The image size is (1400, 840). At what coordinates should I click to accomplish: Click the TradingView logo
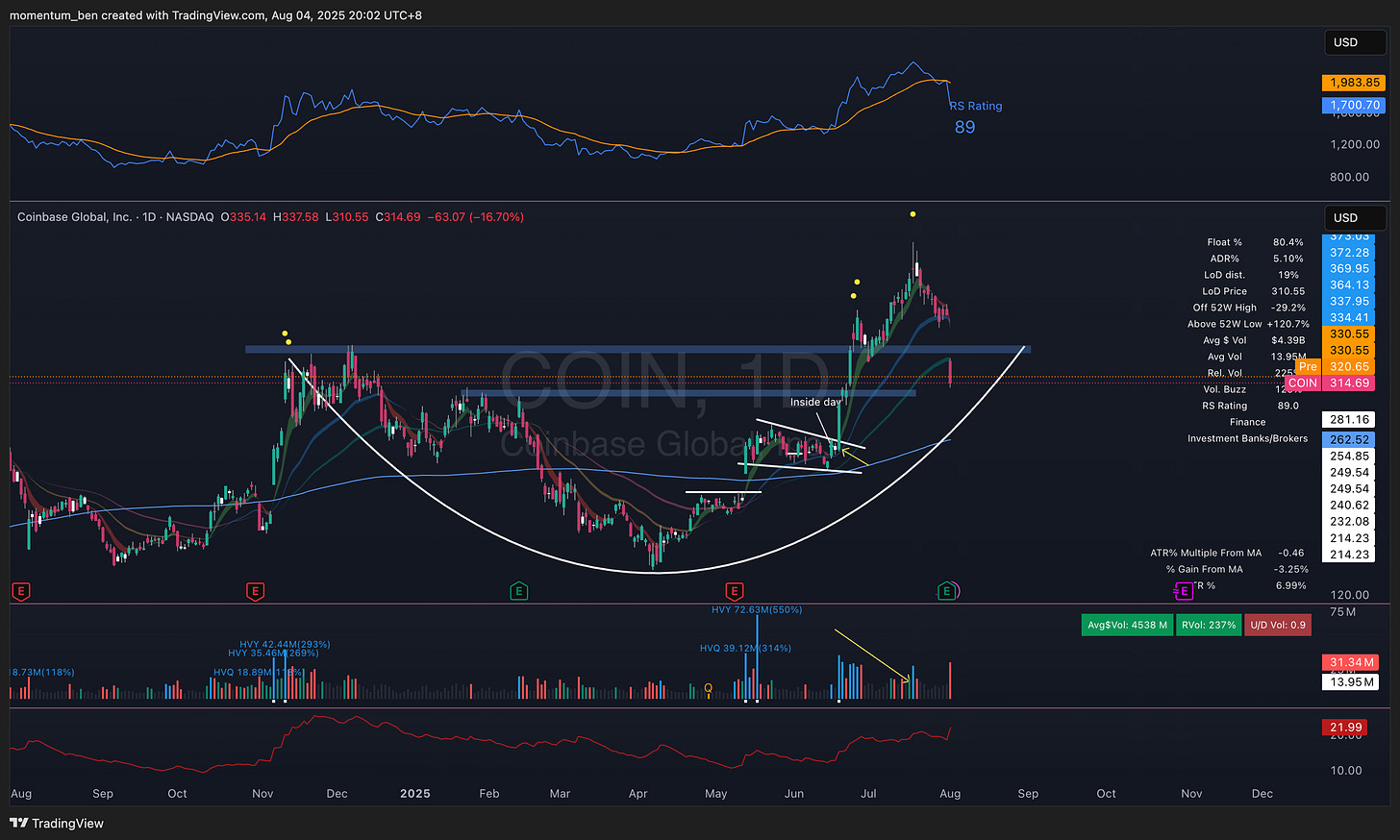57,824
